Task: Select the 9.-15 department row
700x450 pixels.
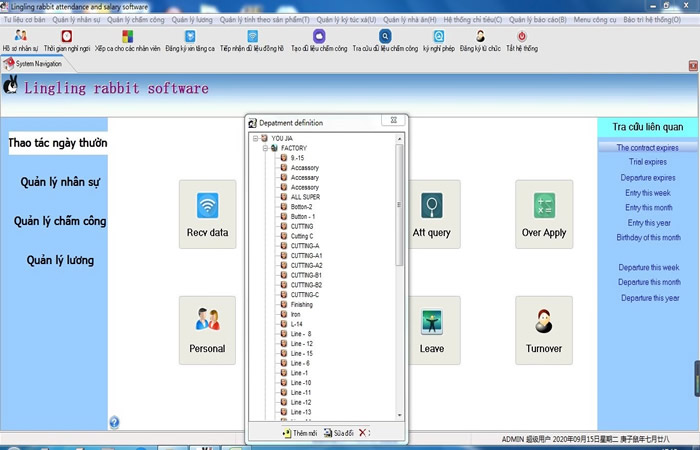Action: pyautogui.click(x=297, y=158)
